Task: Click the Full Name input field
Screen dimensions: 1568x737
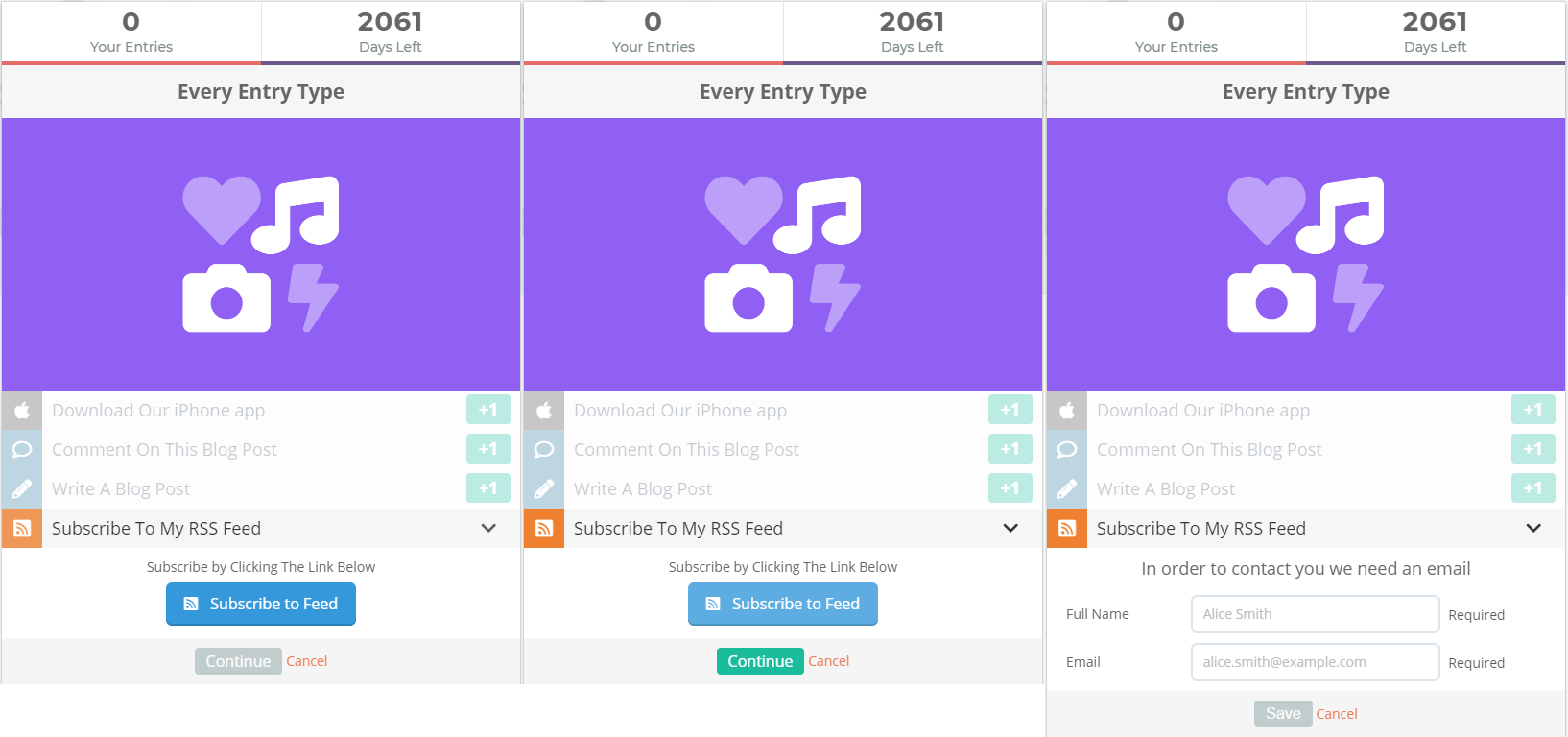Action: click(1315, 614)
